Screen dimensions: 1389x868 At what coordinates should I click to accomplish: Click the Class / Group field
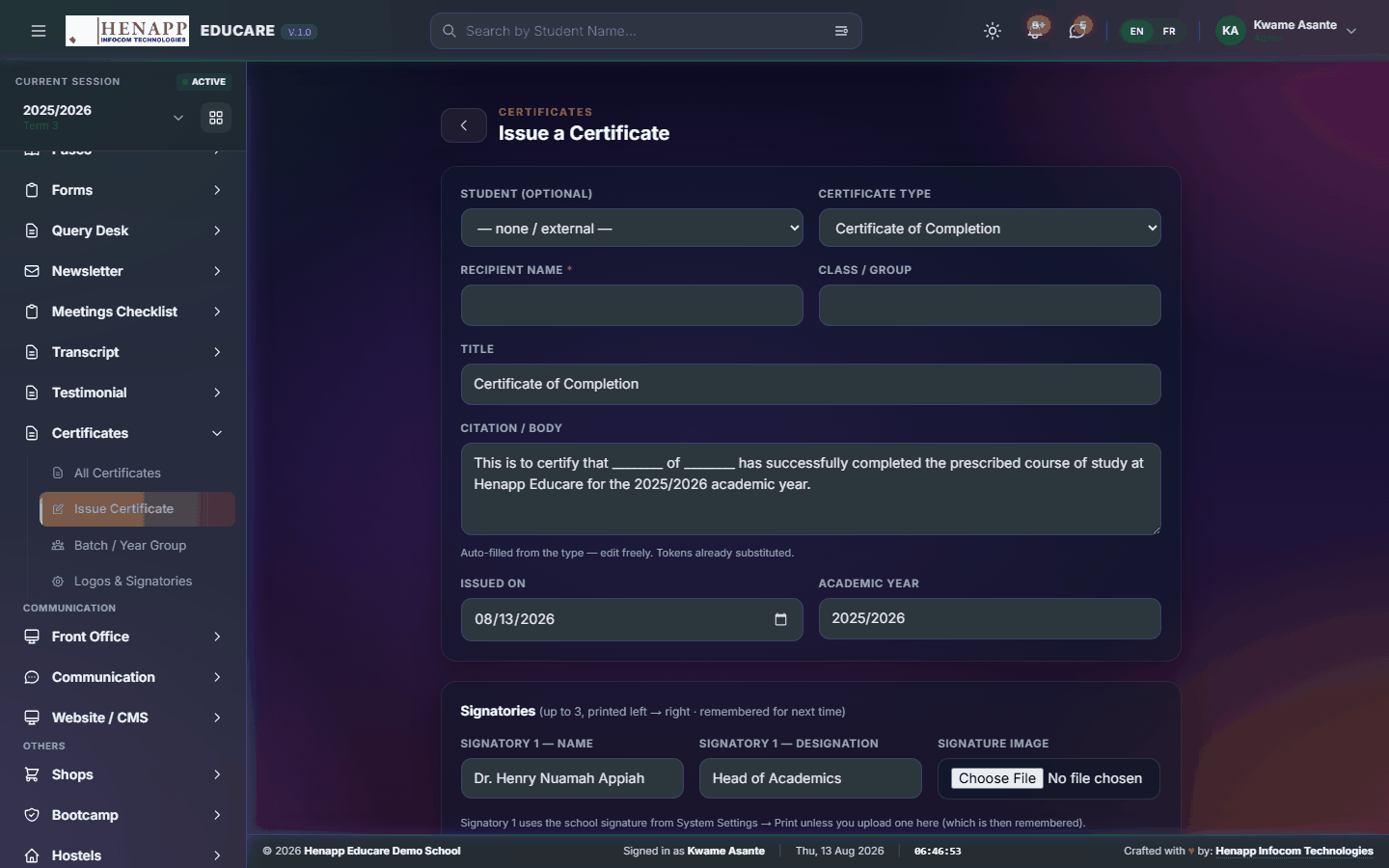coord(990,305)
